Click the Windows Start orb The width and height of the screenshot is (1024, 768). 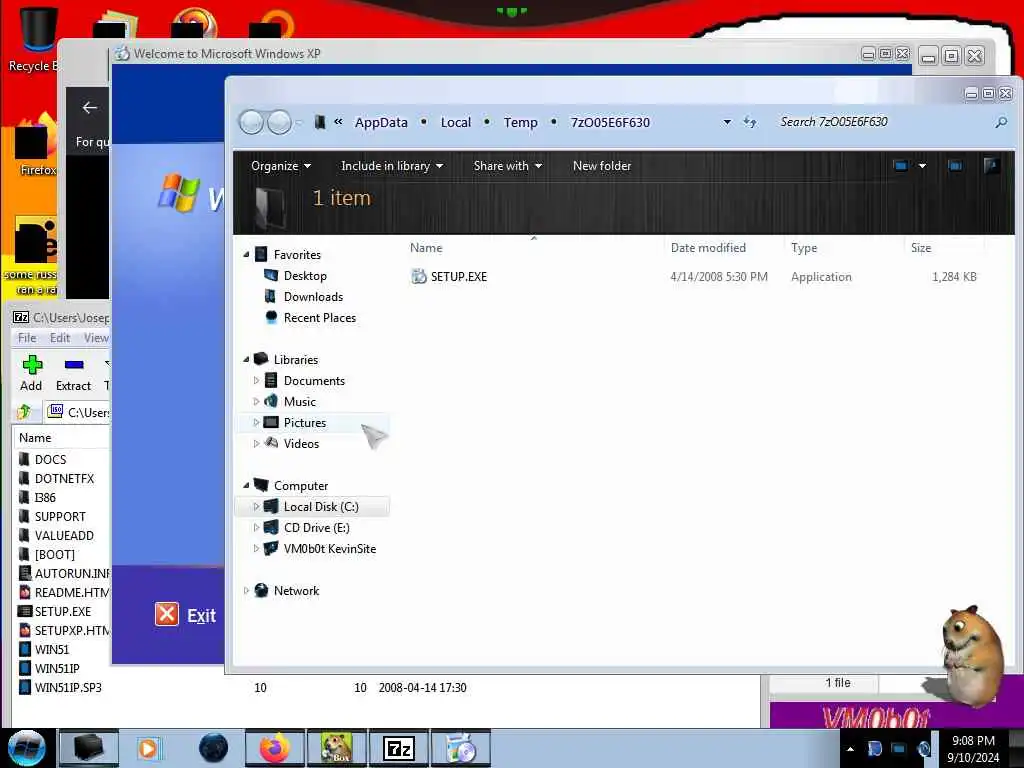point(27,748)
